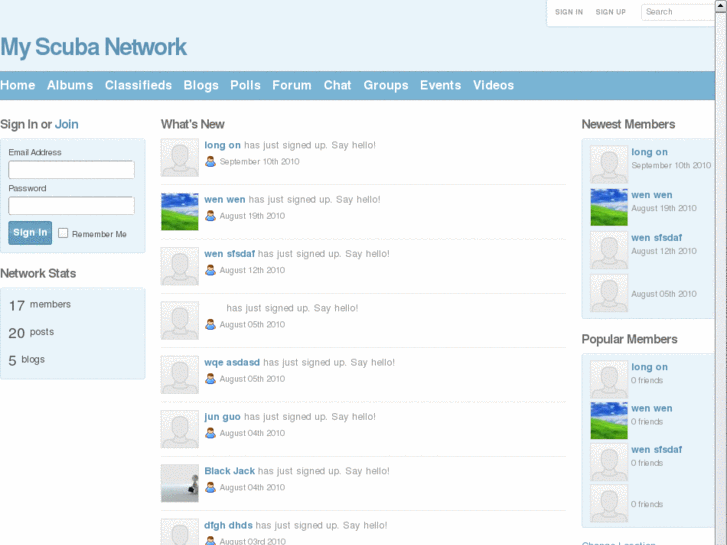Click the vertical page scrollbar
The height and width of the screenshot is (545, 727).
pos(721,272)
